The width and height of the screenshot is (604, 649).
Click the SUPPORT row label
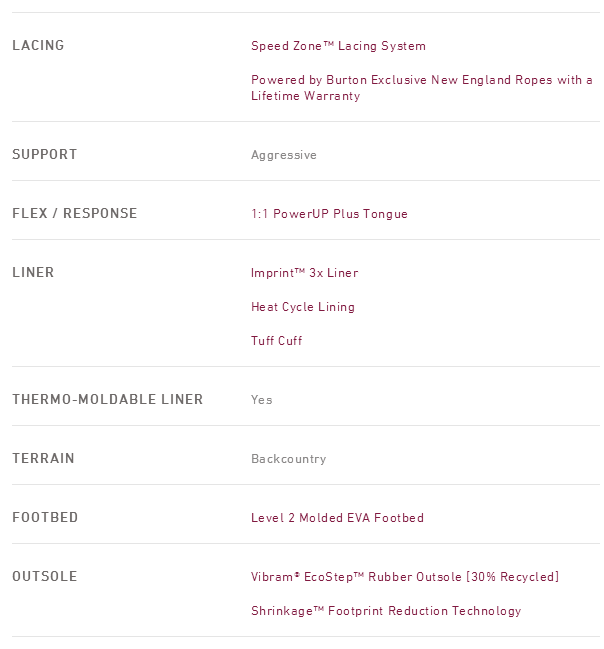pyautogui.click(x=44, y=155)
